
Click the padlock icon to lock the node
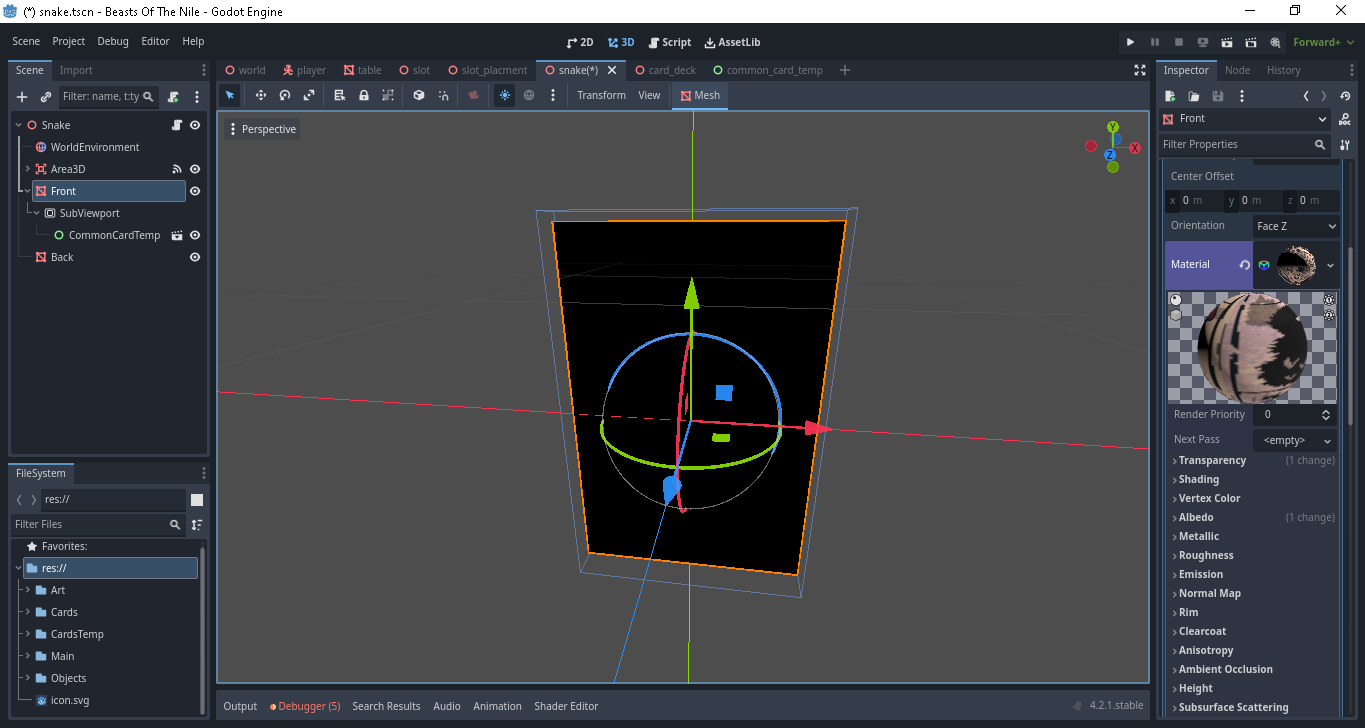363,95
